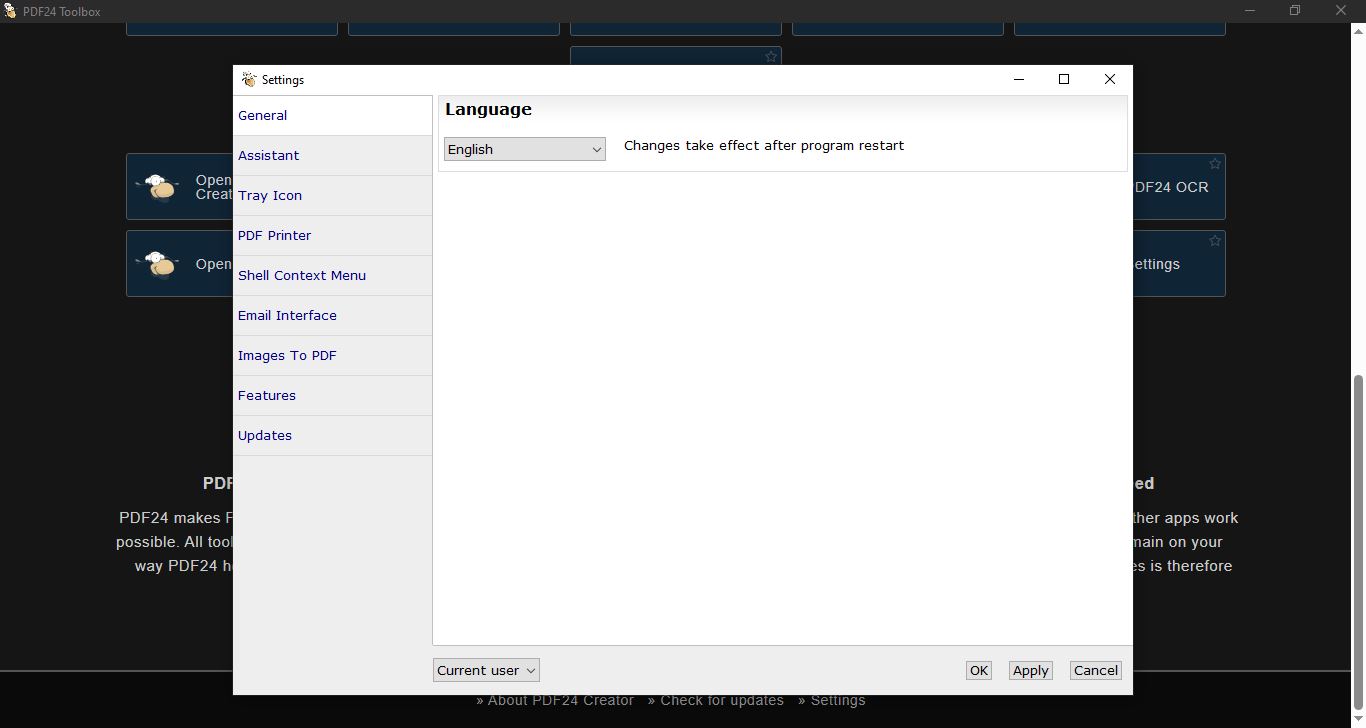Minimize the Settings dialog window

pyautogui.click(x=1019, y=79)
